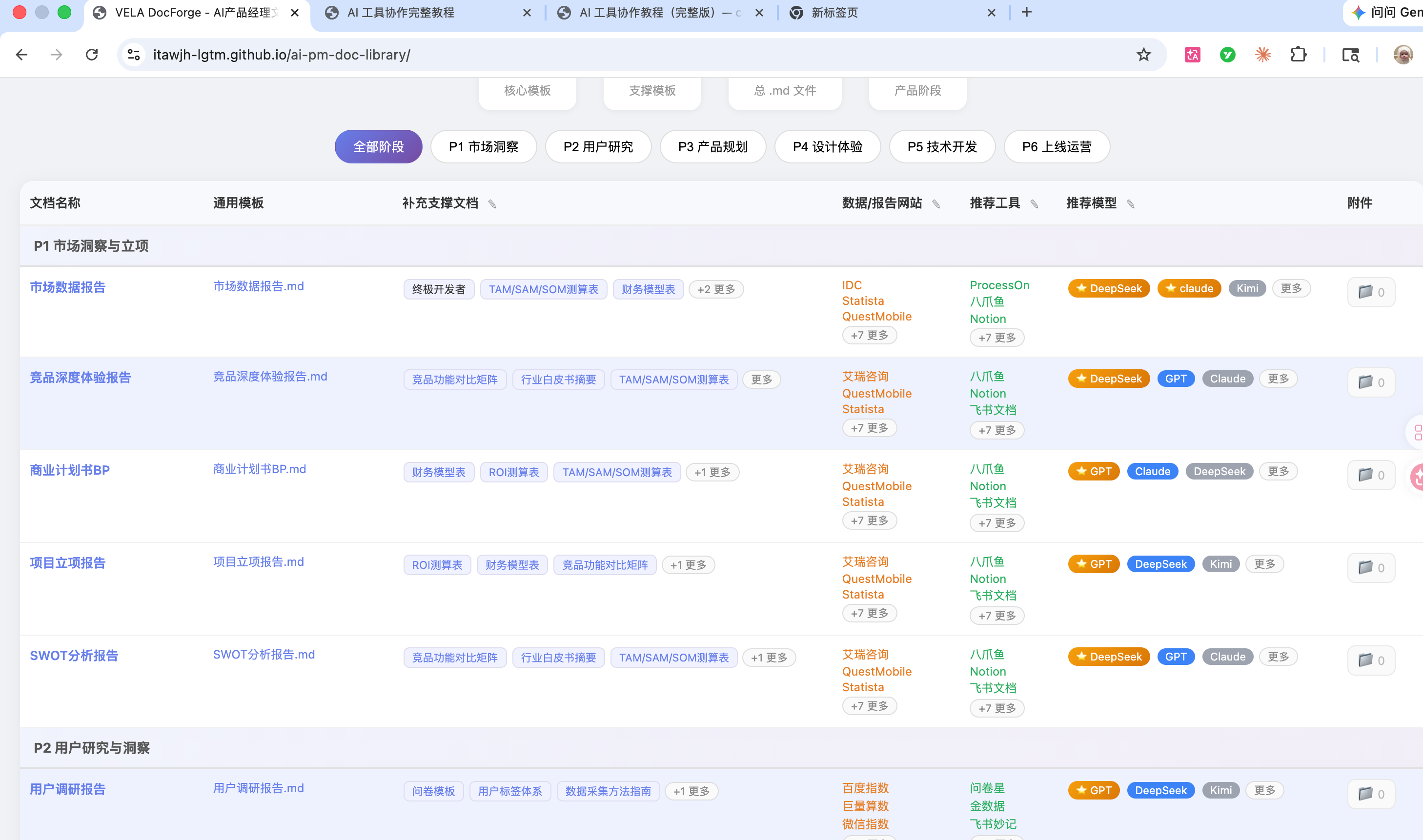Select the 全部阶段 filter pill
1423x840 pixels.
(x=378, y=147)
